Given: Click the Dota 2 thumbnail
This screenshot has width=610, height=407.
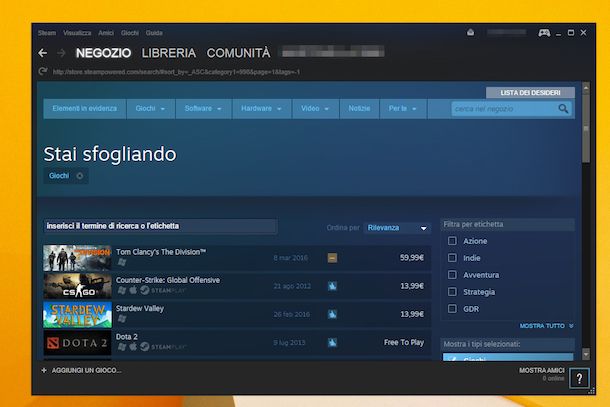Looking at the screenshot, I should click(77, 343).
